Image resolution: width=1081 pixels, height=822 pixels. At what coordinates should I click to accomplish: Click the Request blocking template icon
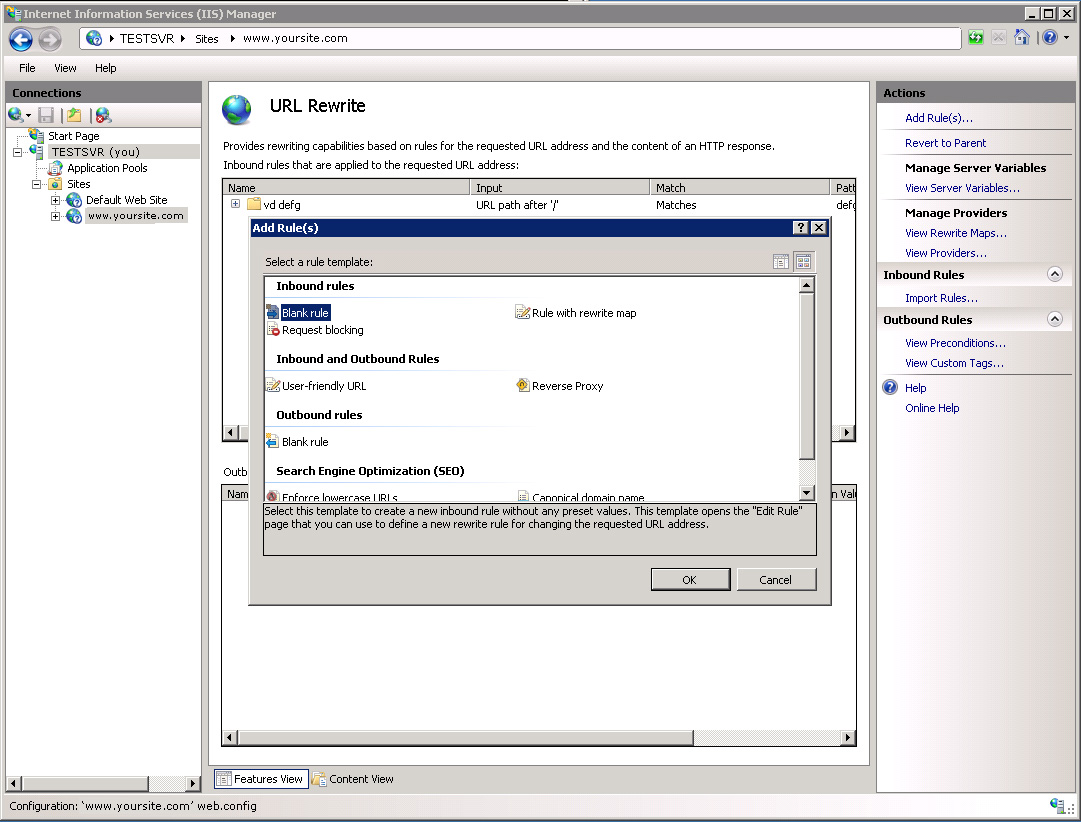273,330
